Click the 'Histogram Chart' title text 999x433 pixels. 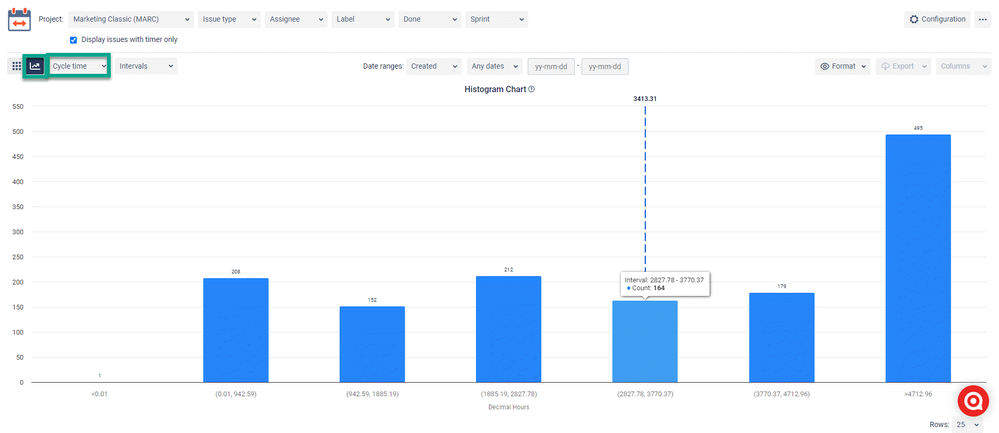(495, 90)
